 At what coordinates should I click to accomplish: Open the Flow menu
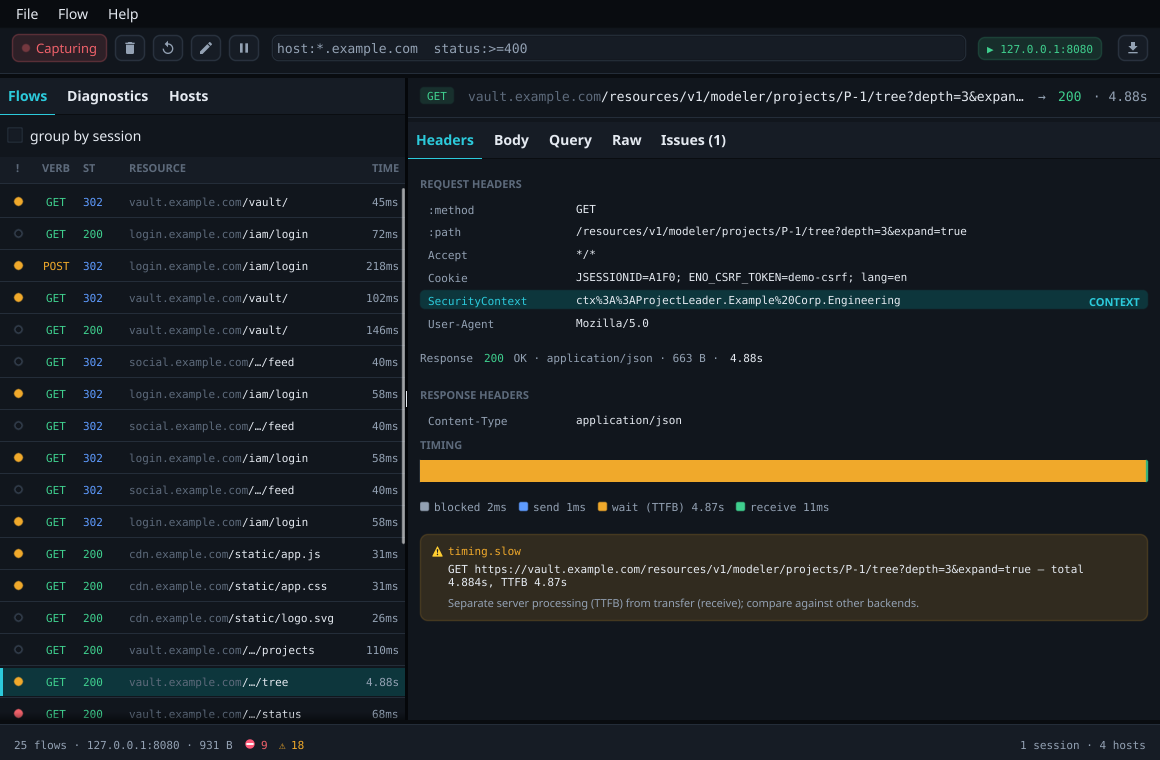[x=72, y=14]
